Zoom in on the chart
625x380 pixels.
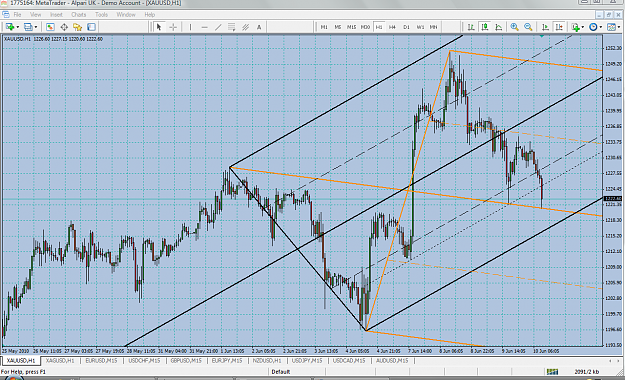click(x=515, y=27)
